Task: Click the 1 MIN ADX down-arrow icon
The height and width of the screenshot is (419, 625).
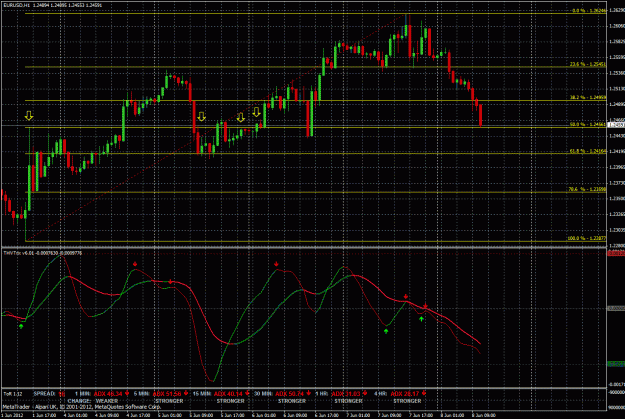Action: point(127,393)
